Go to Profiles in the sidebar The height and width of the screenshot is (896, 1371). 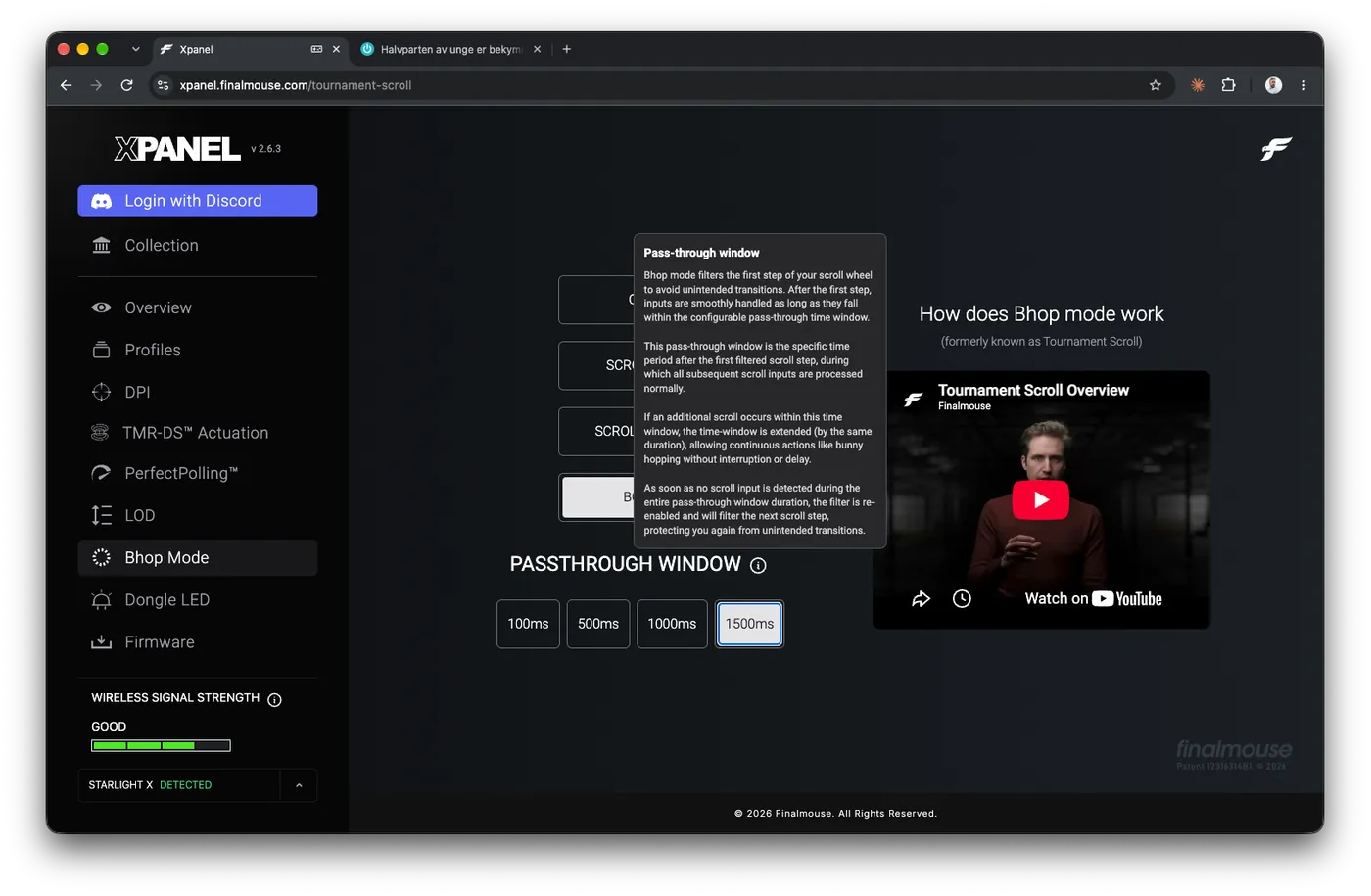198,350
